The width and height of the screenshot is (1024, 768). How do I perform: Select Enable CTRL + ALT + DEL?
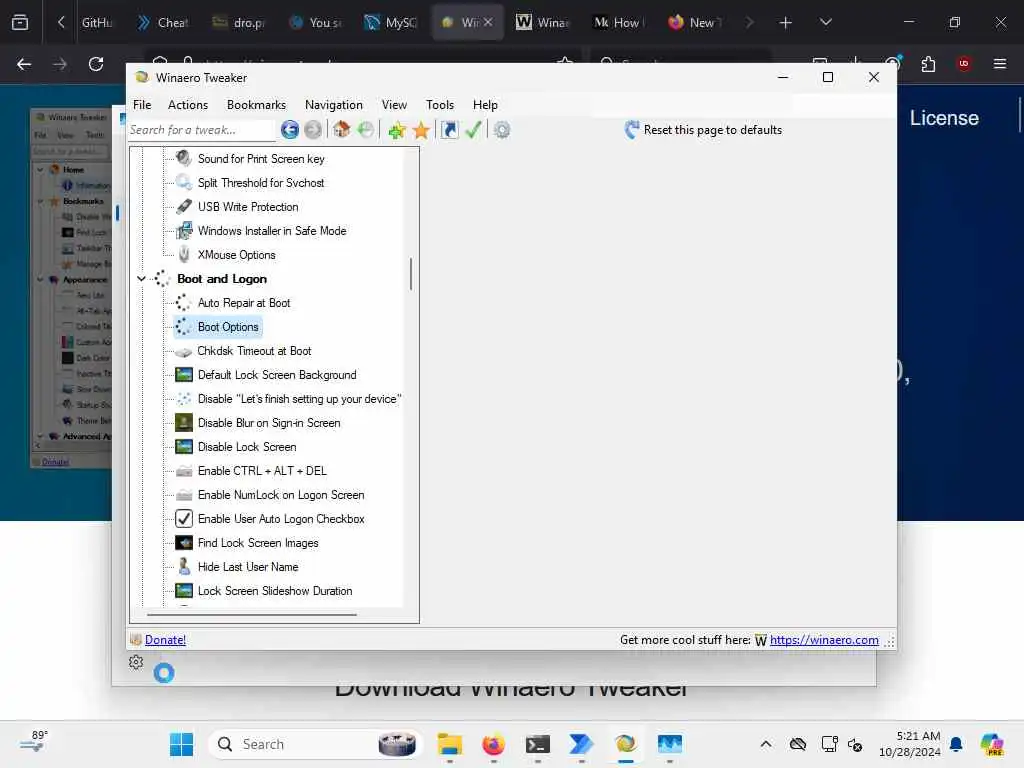(263, 471)
